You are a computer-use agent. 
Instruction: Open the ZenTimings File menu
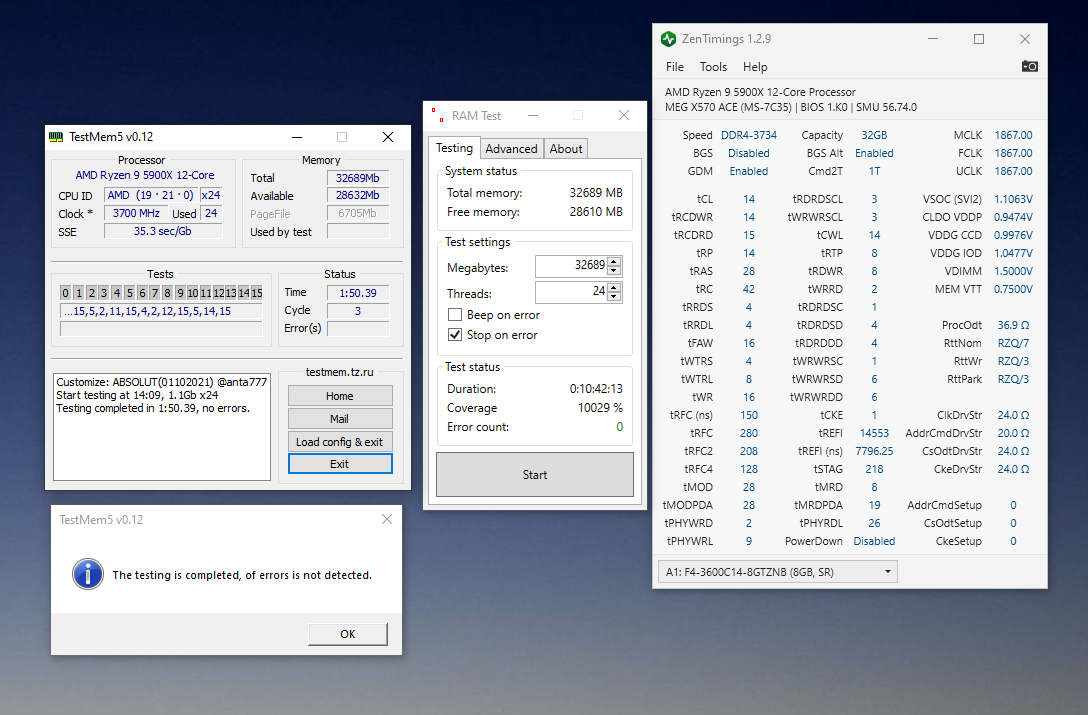674,67
